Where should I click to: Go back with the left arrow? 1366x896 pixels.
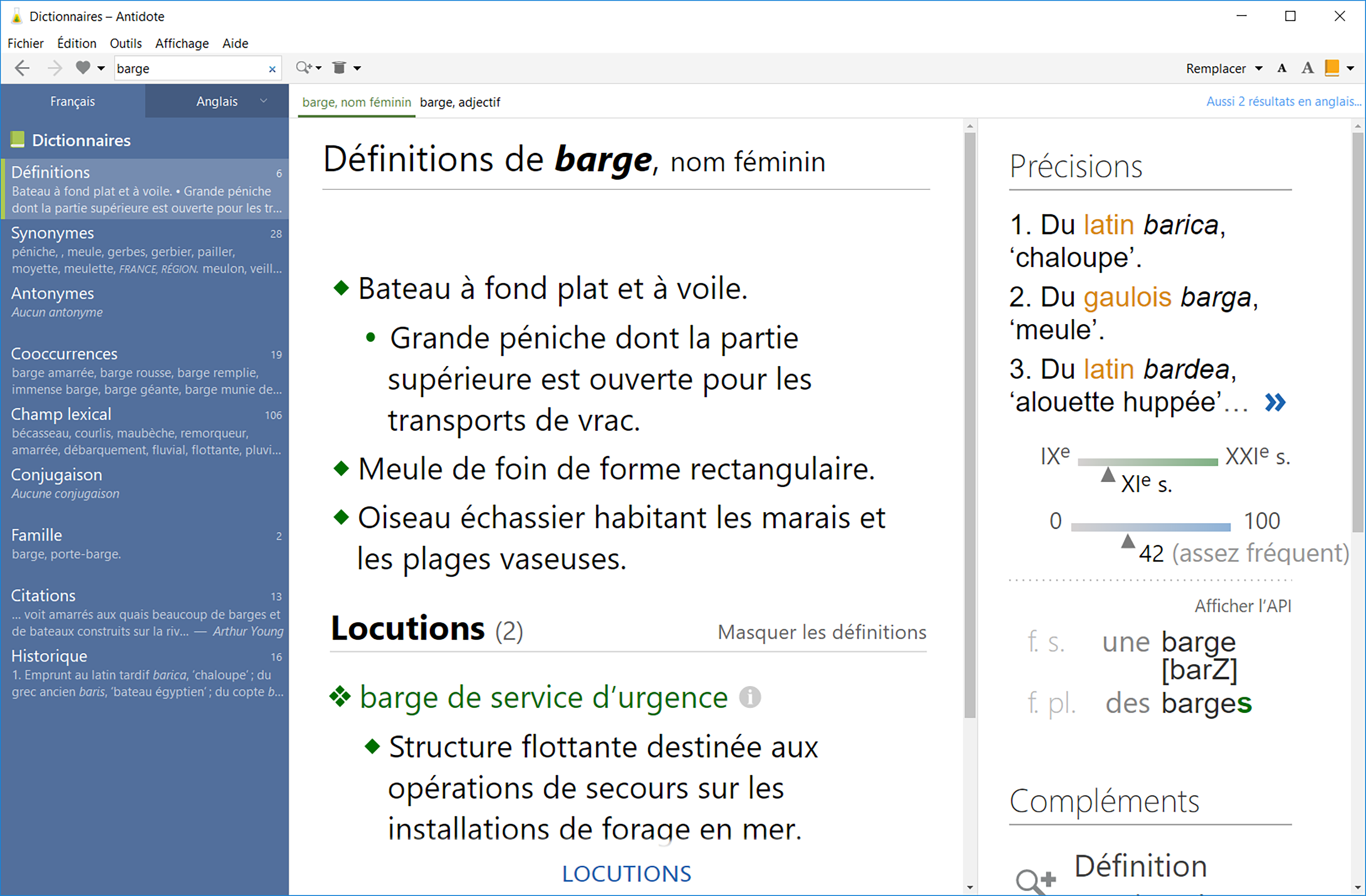[x=22, y=68]
